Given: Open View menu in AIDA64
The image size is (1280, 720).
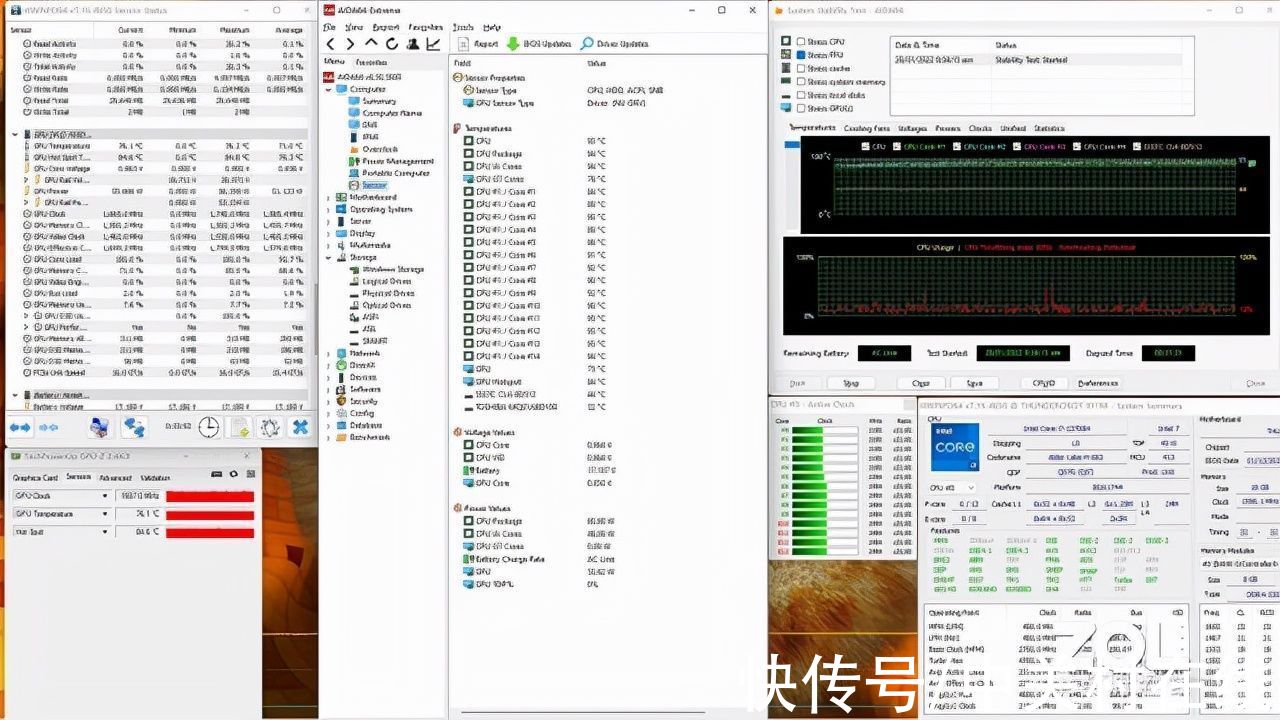Looking at the screenshot, I should pos(352,28).
